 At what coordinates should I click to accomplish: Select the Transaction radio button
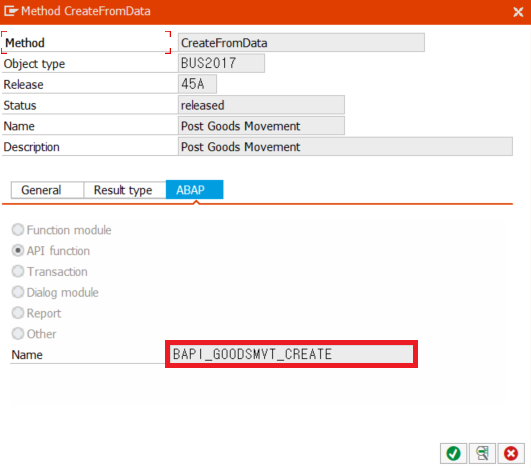click(18, 271)
